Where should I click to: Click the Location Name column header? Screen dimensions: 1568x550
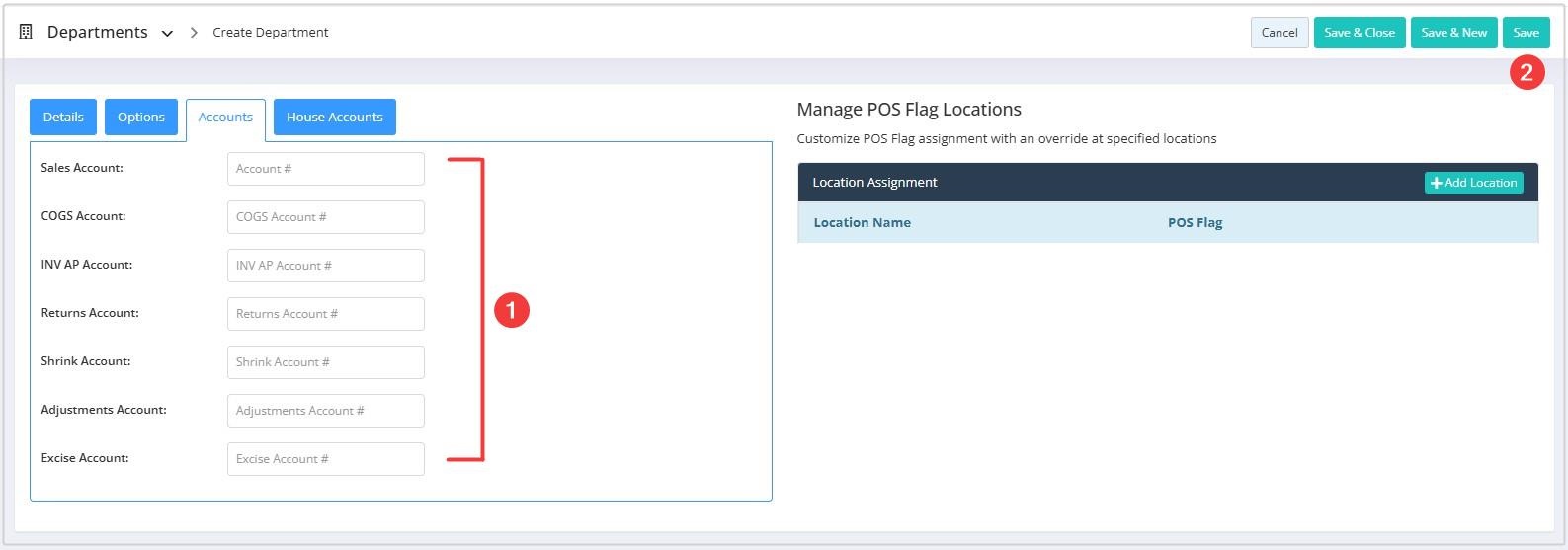pyautogui.click(x=862, y=222)
